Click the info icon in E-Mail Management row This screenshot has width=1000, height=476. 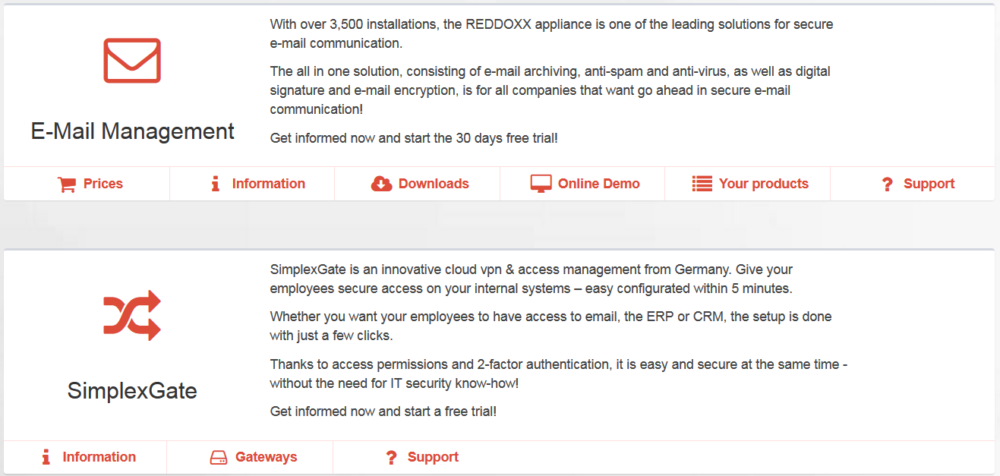216,184
